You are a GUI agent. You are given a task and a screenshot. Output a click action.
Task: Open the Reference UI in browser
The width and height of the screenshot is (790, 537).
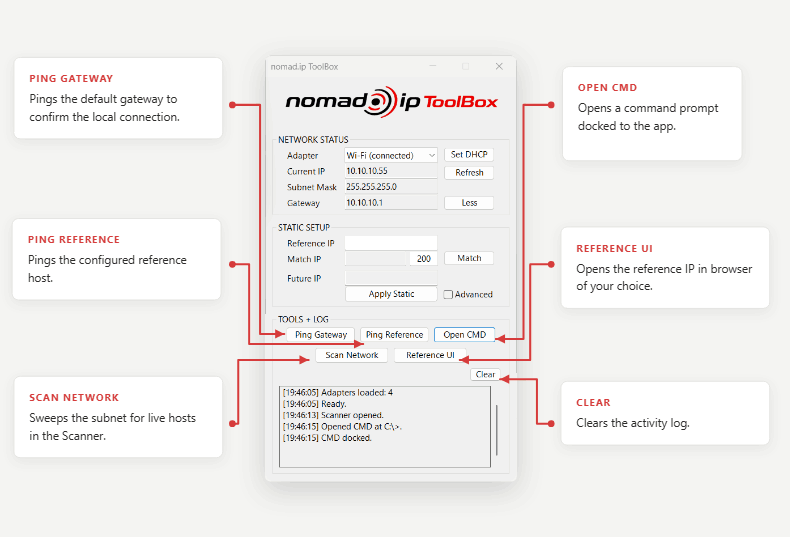pos(430,355)
